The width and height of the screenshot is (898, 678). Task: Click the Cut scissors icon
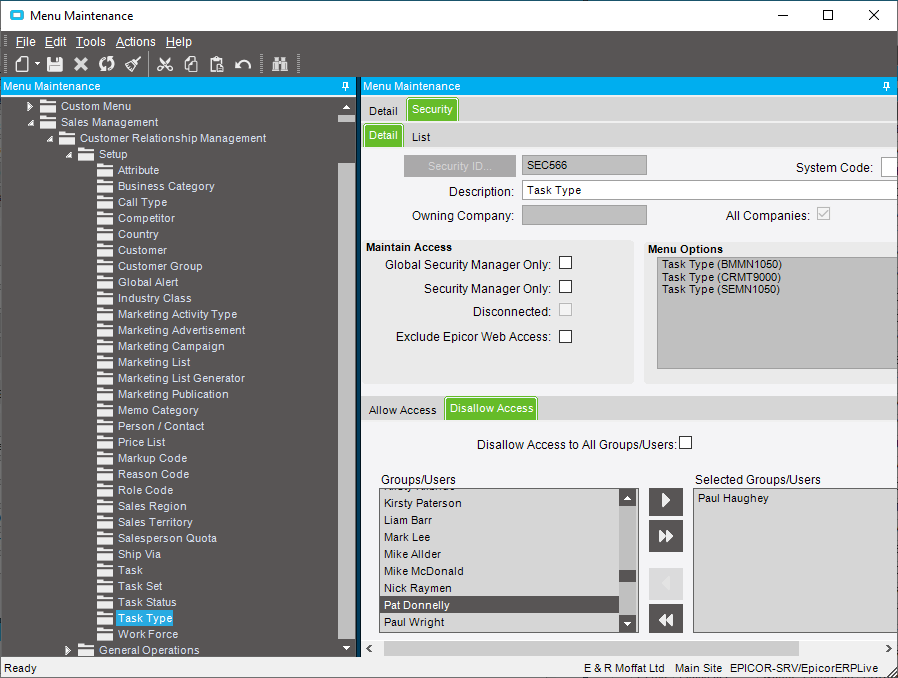(x=165, y=64)
